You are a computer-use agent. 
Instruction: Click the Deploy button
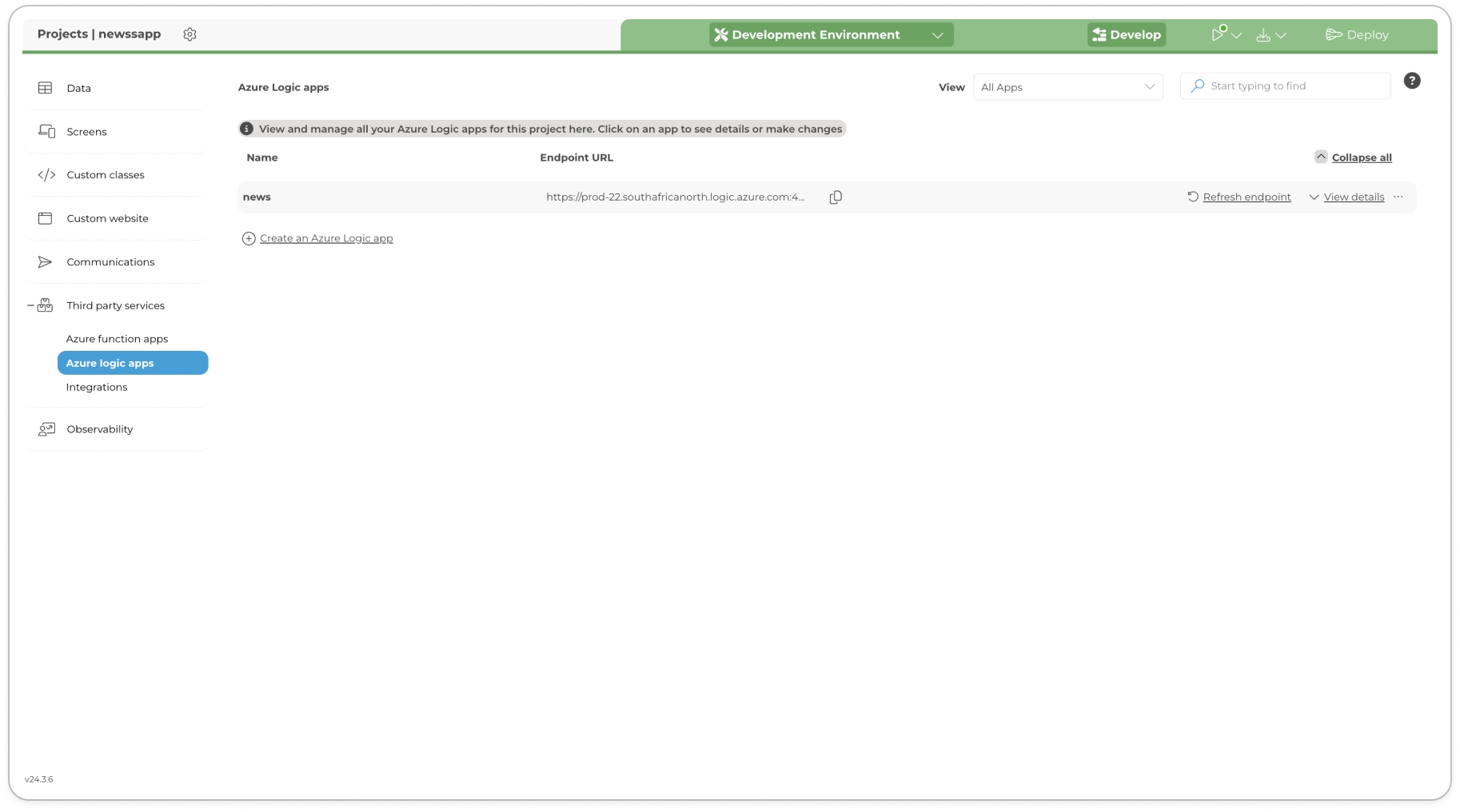point(1358,35)
